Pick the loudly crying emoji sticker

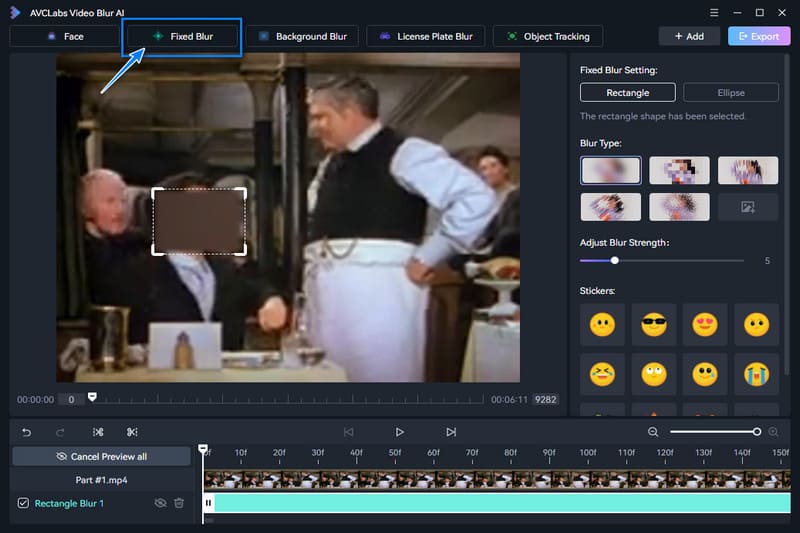point(756,374)
